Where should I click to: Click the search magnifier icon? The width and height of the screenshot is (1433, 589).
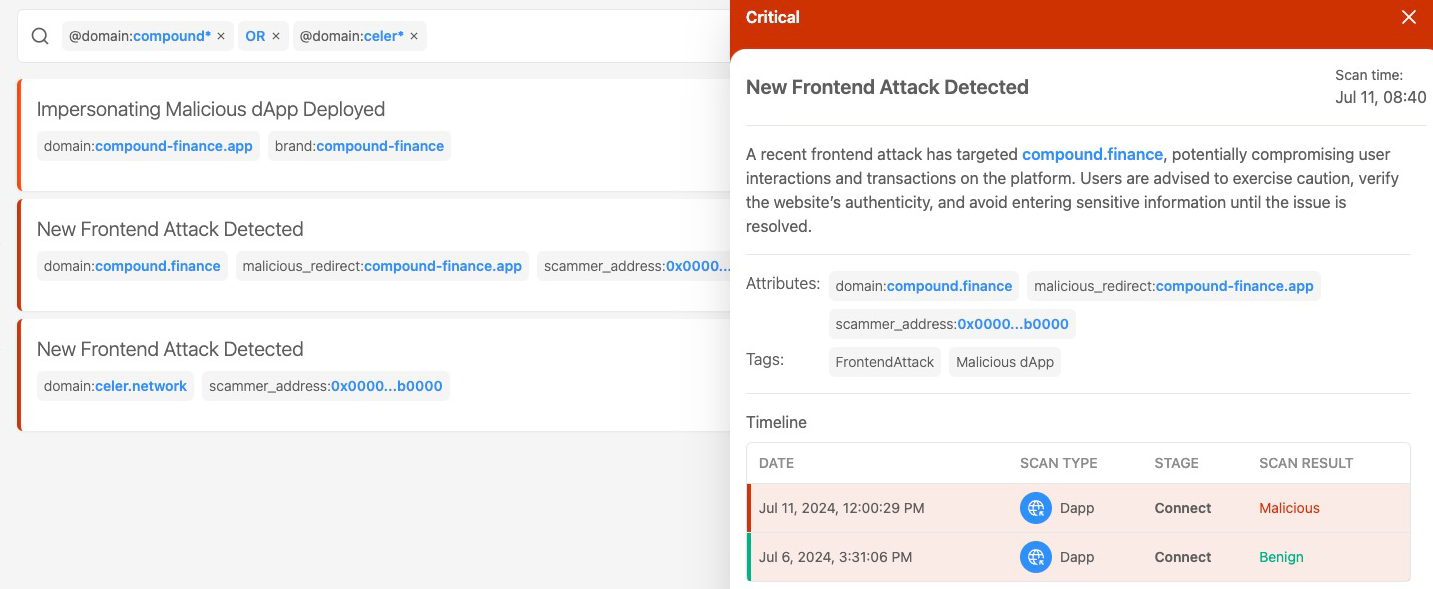click(40, 36)
